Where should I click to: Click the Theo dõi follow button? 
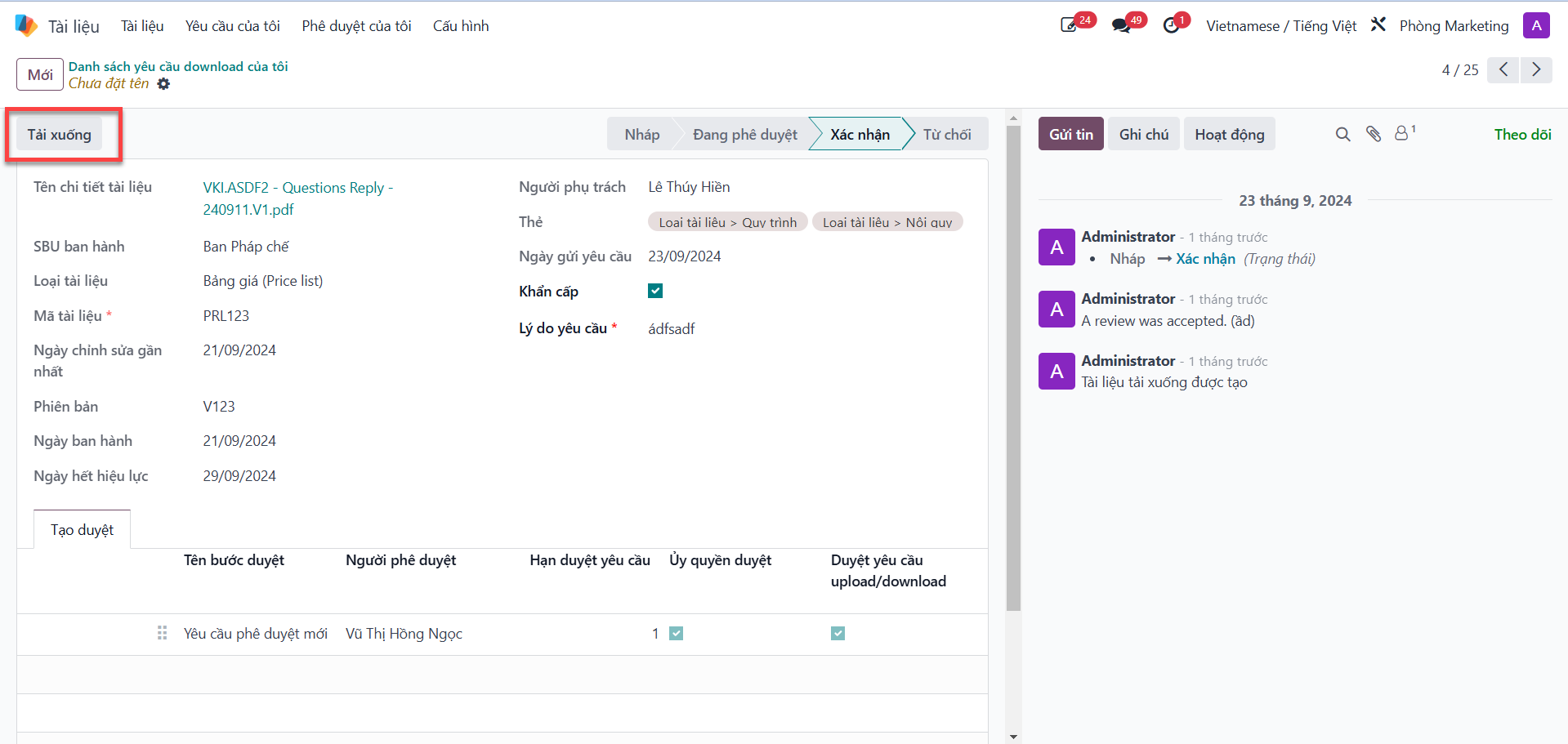1522,135
